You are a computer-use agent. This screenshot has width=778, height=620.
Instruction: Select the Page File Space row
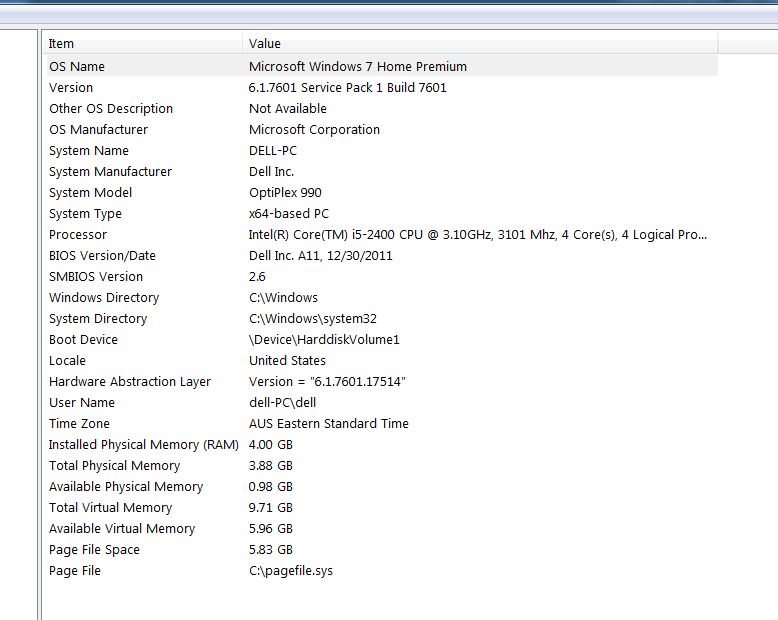(x=382, y=550)
